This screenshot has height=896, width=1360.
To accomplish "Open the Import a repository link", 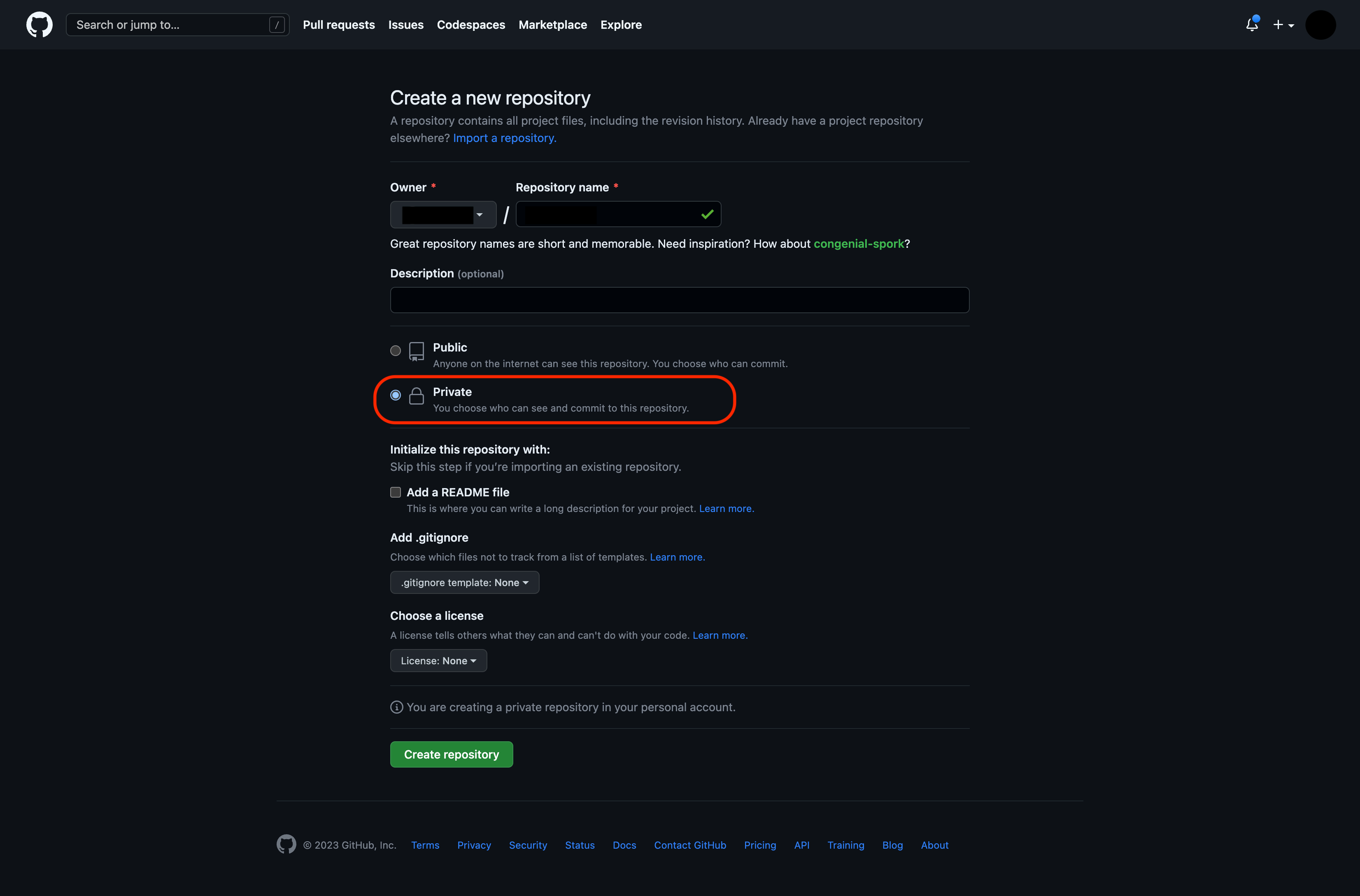I will pyautogui.click(x=504, y=138).
